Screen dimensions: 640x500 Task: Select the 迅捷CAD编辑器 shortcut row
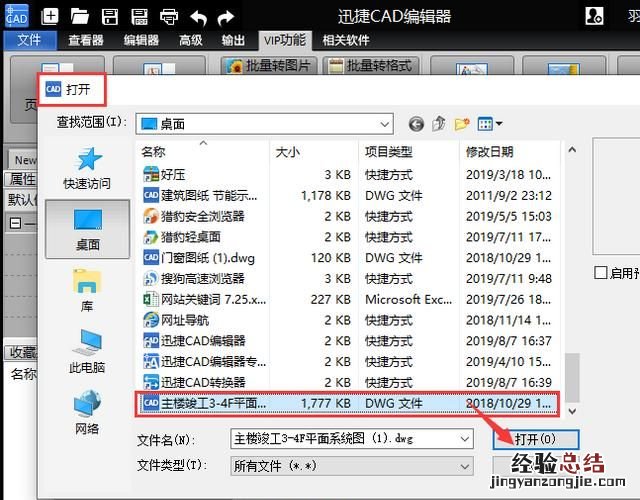coord(348,341)
